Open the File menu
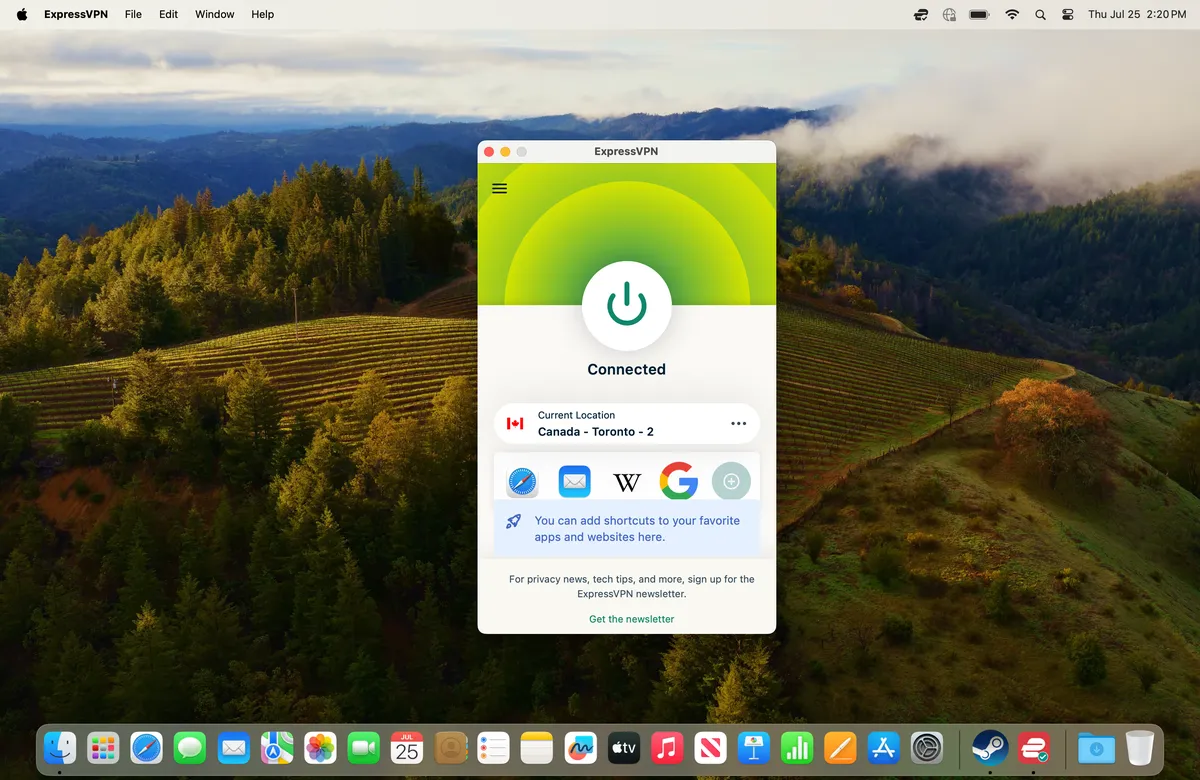Viewport: 1200px width, 780px height. pos(133,14)
